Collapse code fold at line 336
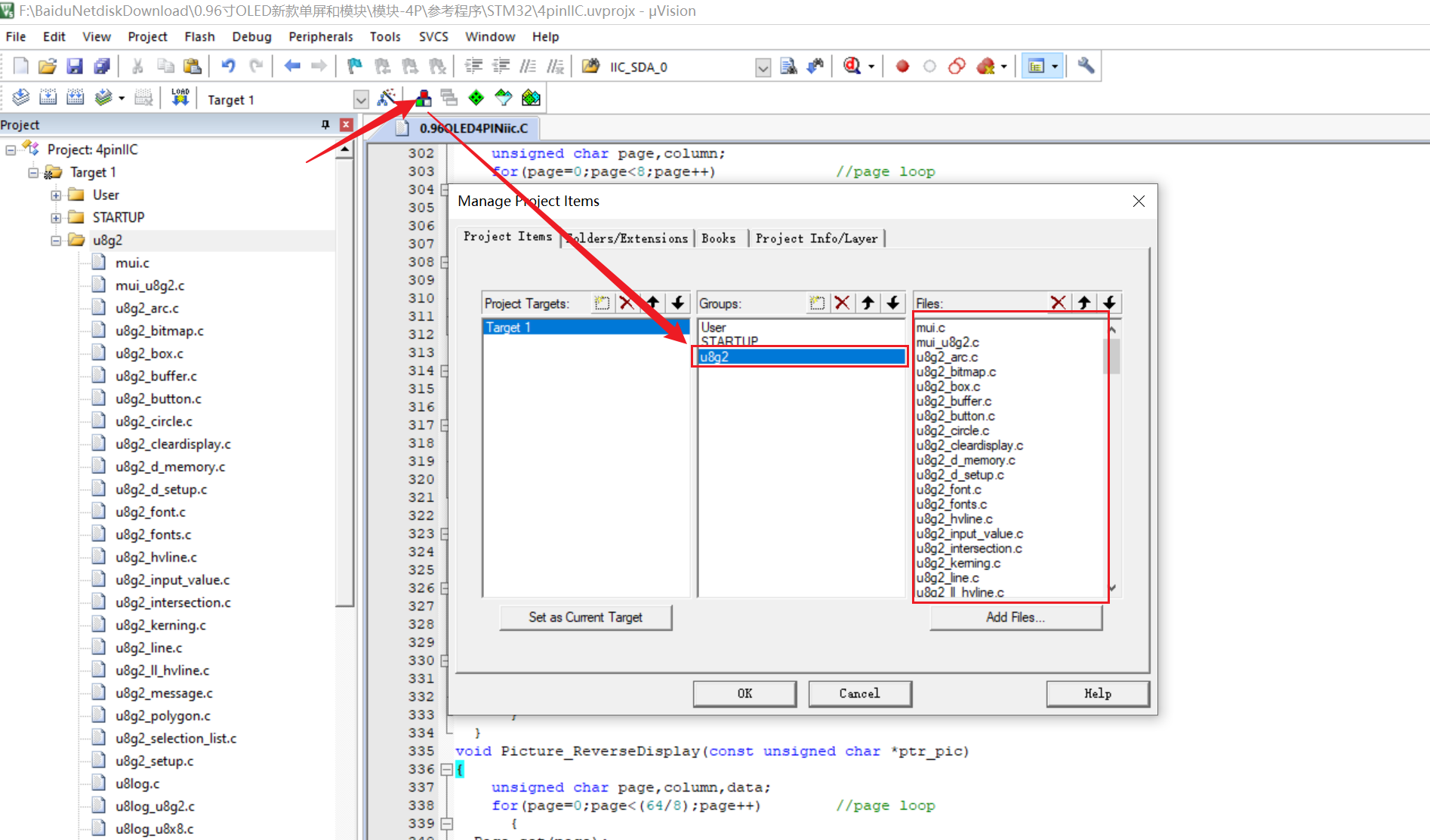Screen dimensions: 1430x840 (446, 770)
